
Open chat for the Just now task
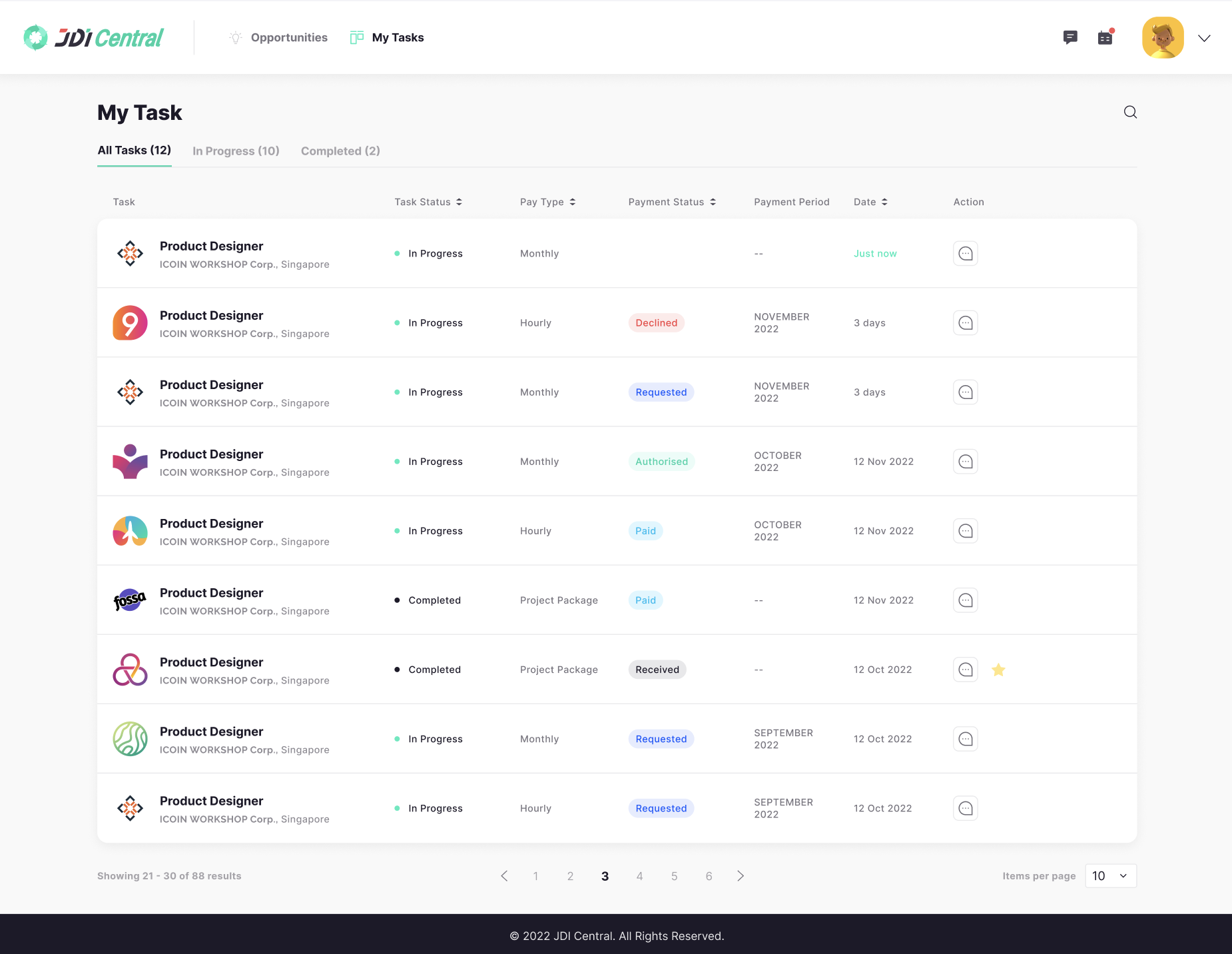(966, 254)
